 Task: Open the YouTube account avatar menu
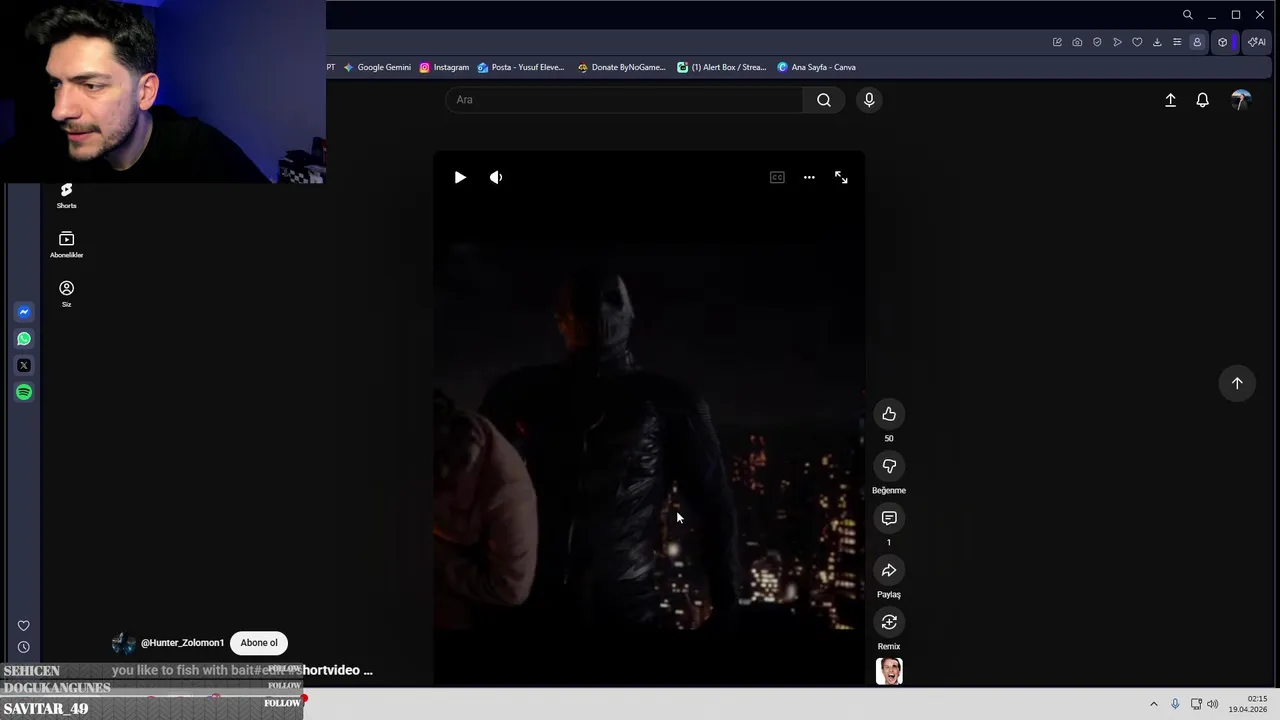click(x=1241, y=100)
